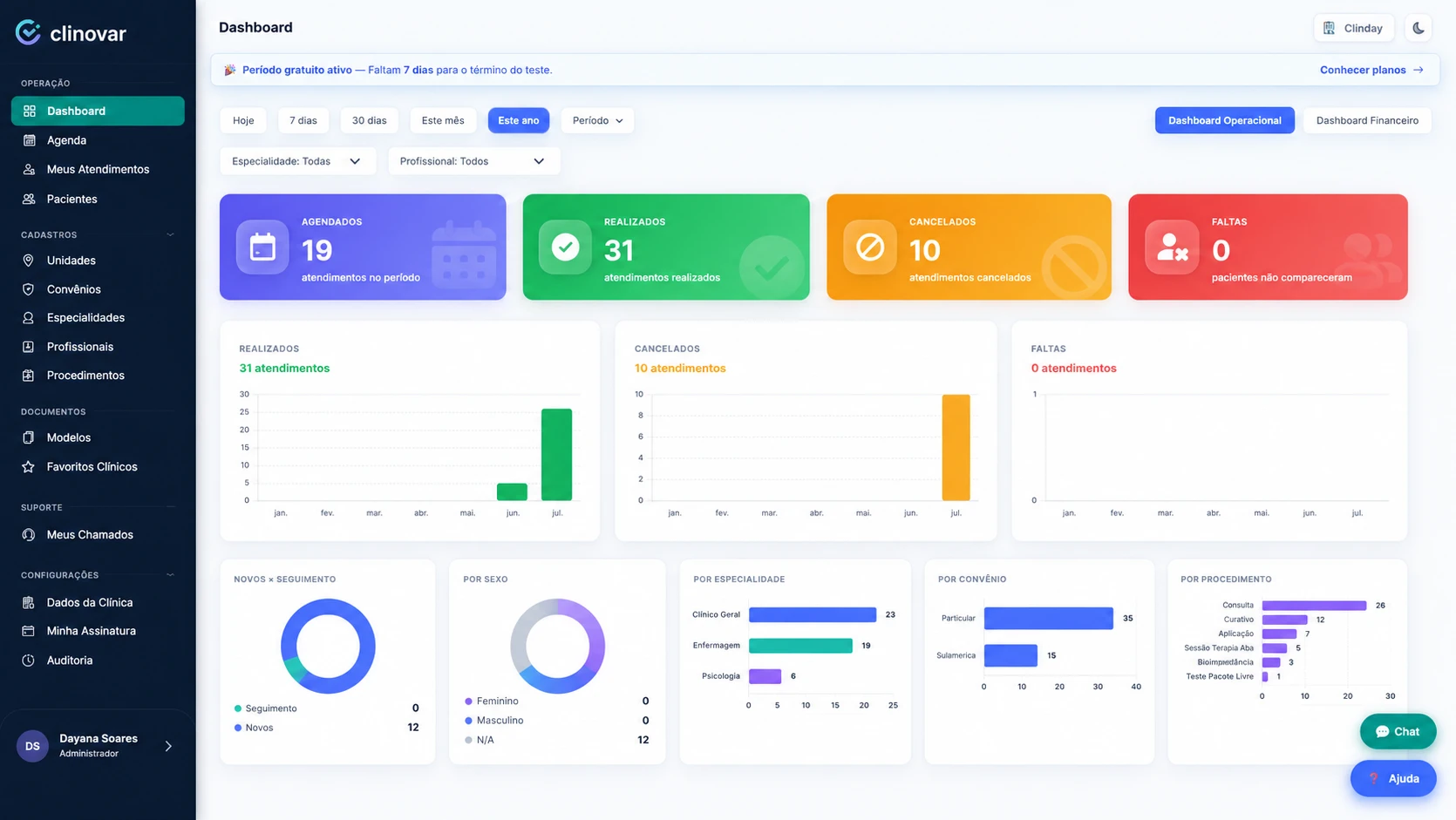Open the Procedimentos menu item
This screenshot has height=820, width=1456.
[x=98, y=376]
